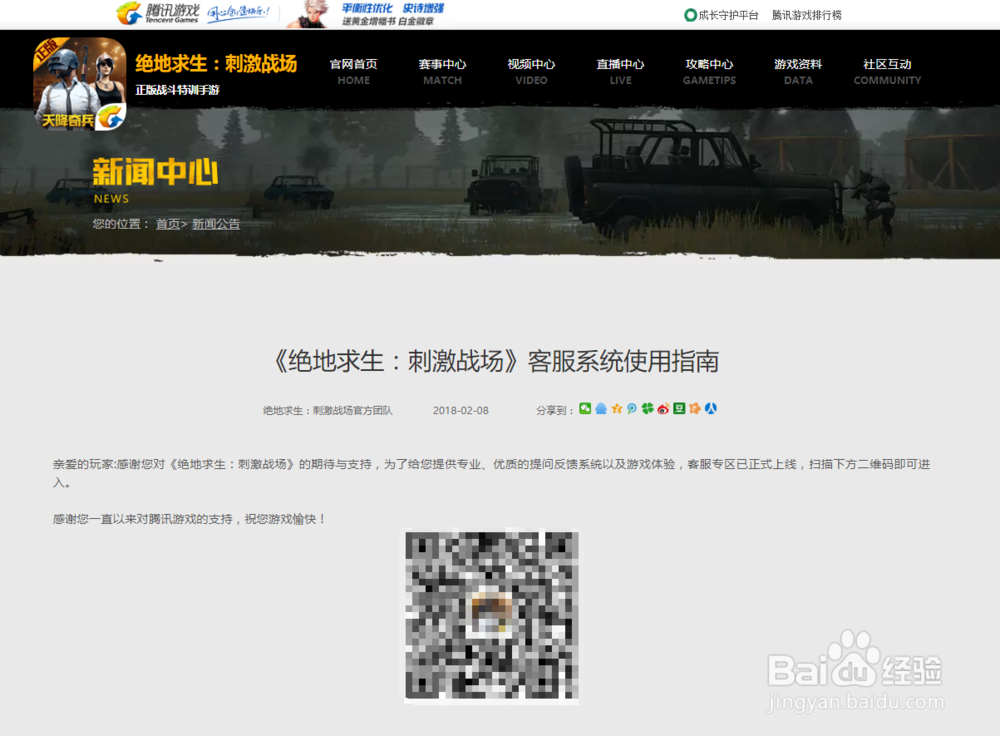Viewport: 1000px width, 736px height.
Task: Share to Qzone star icon
Action: (x=617, y=409)
